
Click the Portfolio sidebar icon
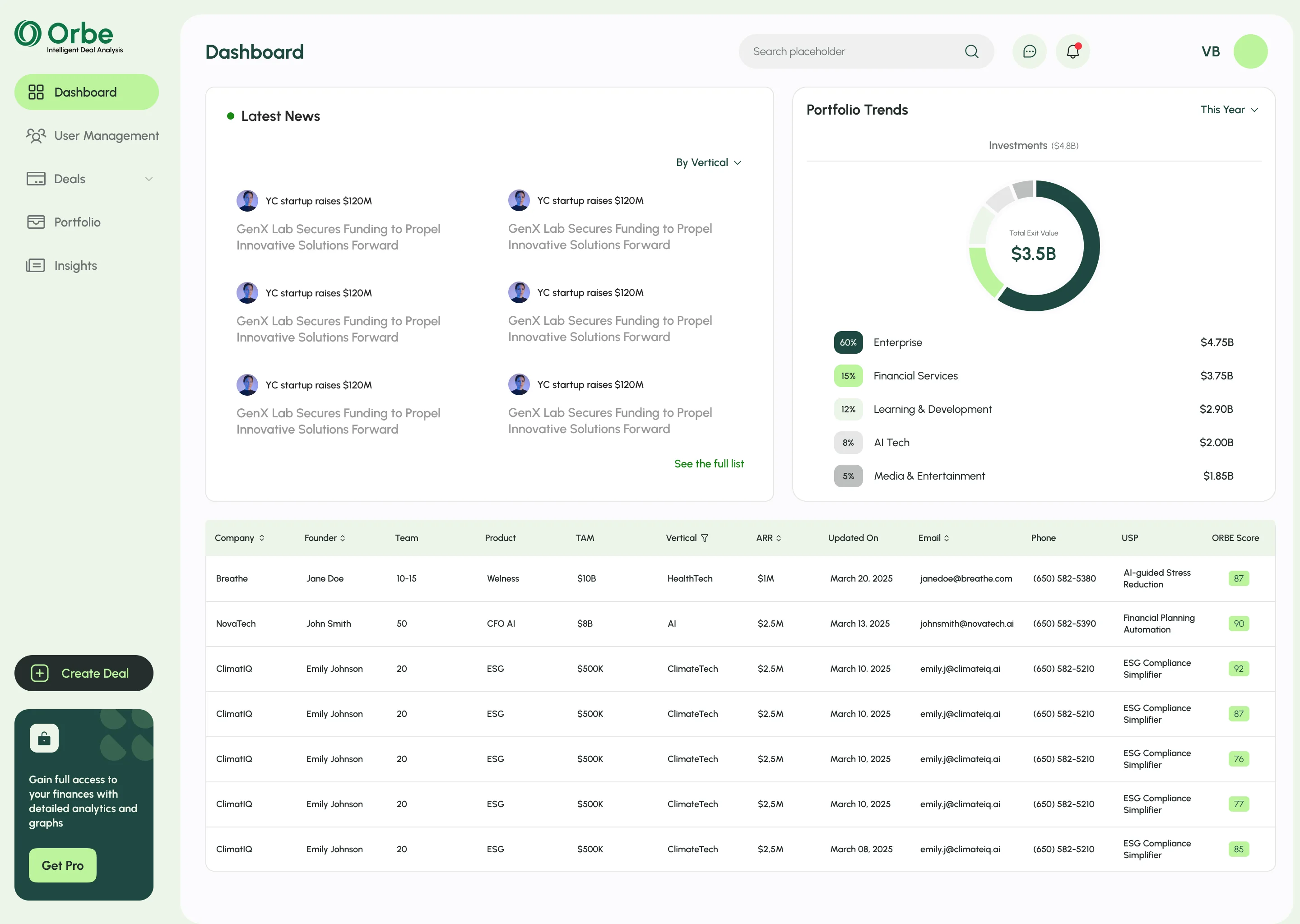tap(36, 222)
